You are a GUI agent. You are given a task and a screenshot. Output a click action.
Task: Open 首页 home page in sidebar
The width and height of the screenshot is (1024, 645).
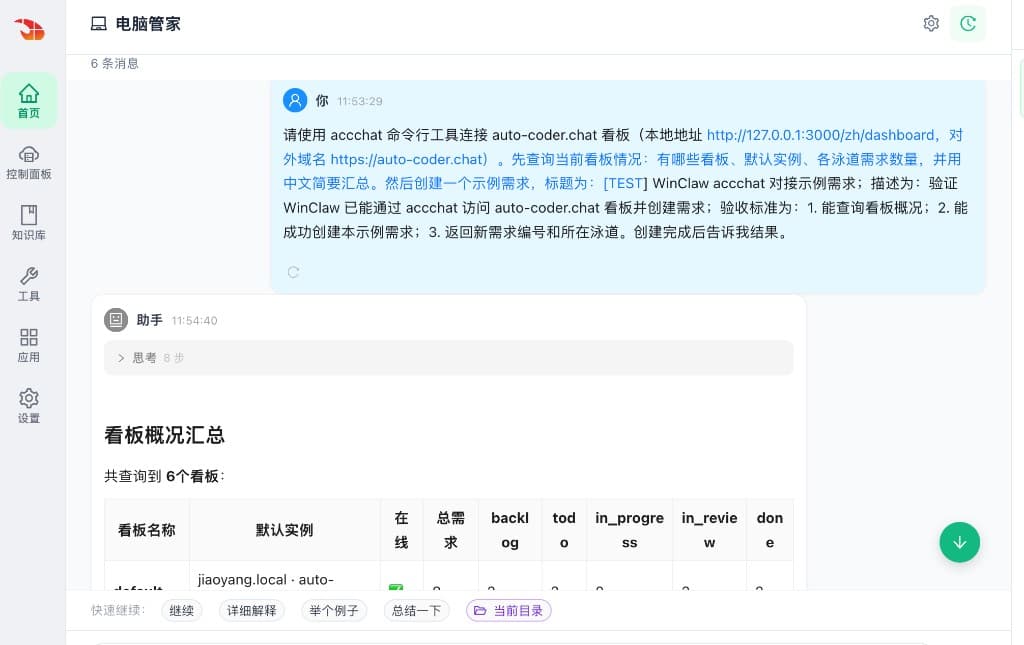29,100
